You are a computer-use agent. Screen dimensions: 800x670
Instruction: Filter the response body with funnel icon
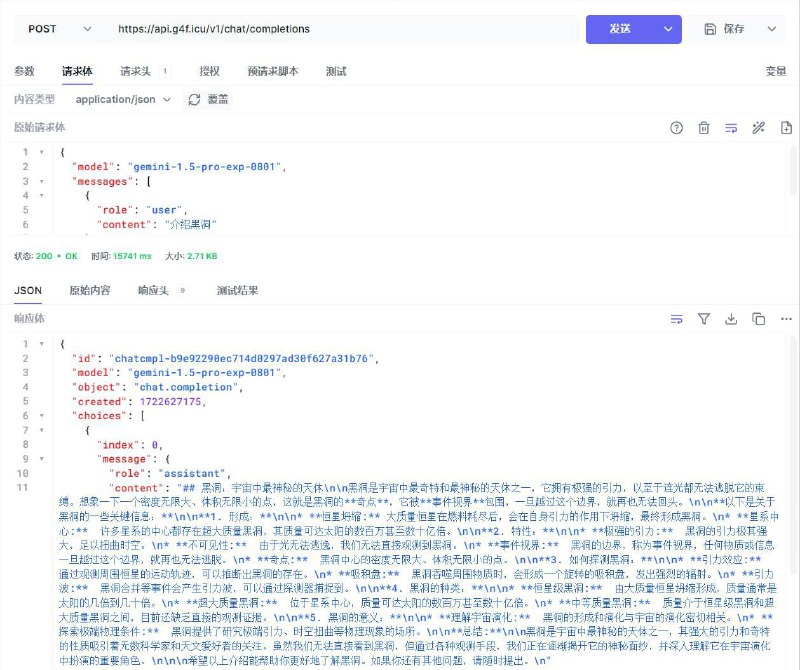point(704,319)
